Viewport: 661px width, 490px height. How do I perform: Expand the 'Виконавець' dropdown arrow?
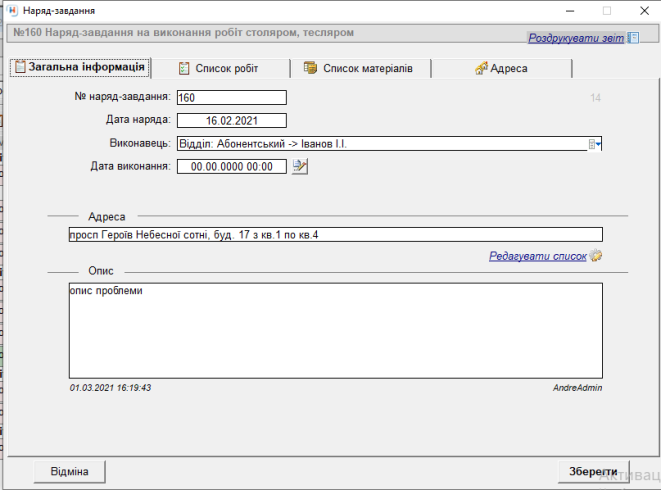tap(595, 144)
